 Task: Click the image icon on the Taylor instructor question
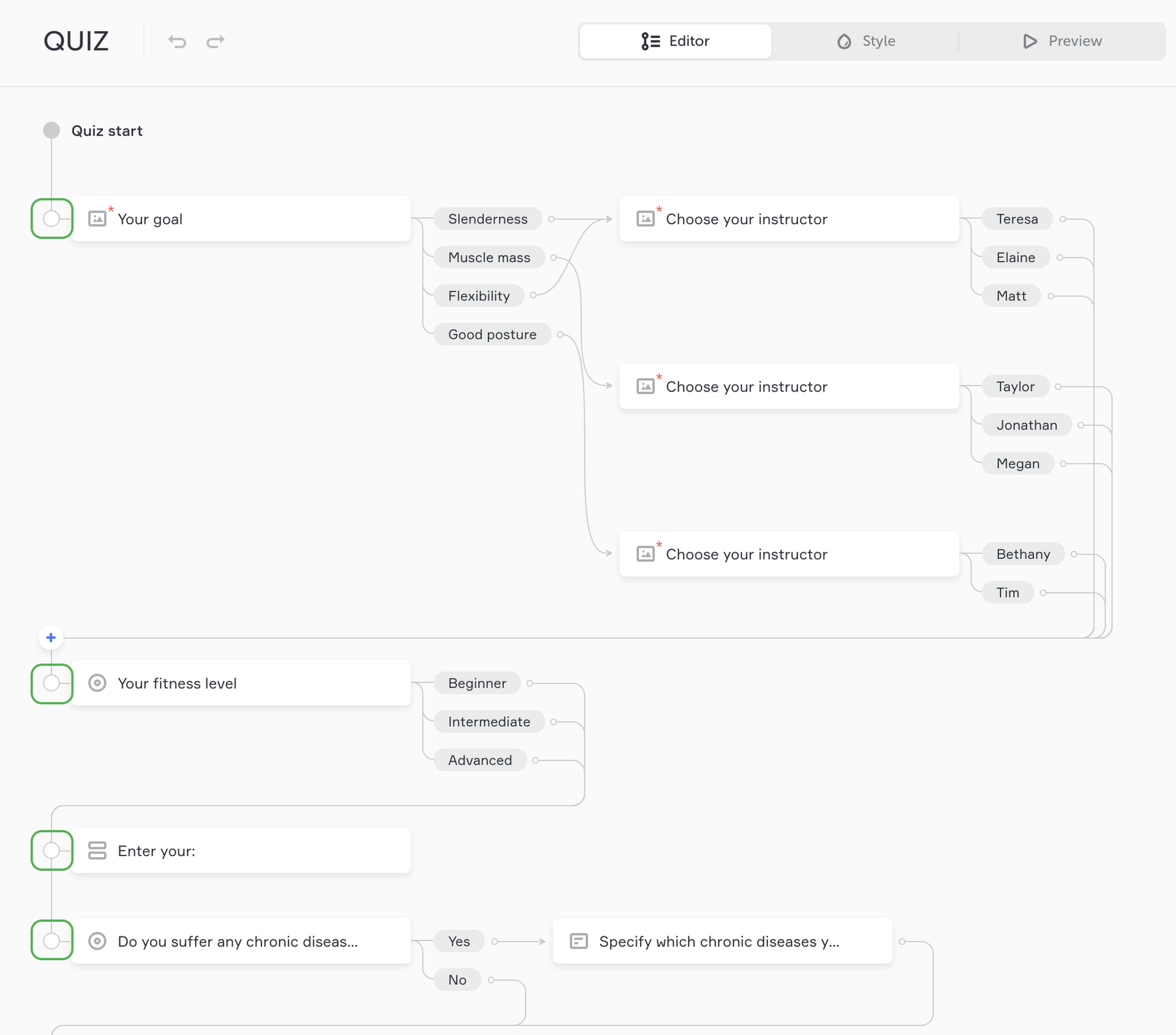(646, 386)
